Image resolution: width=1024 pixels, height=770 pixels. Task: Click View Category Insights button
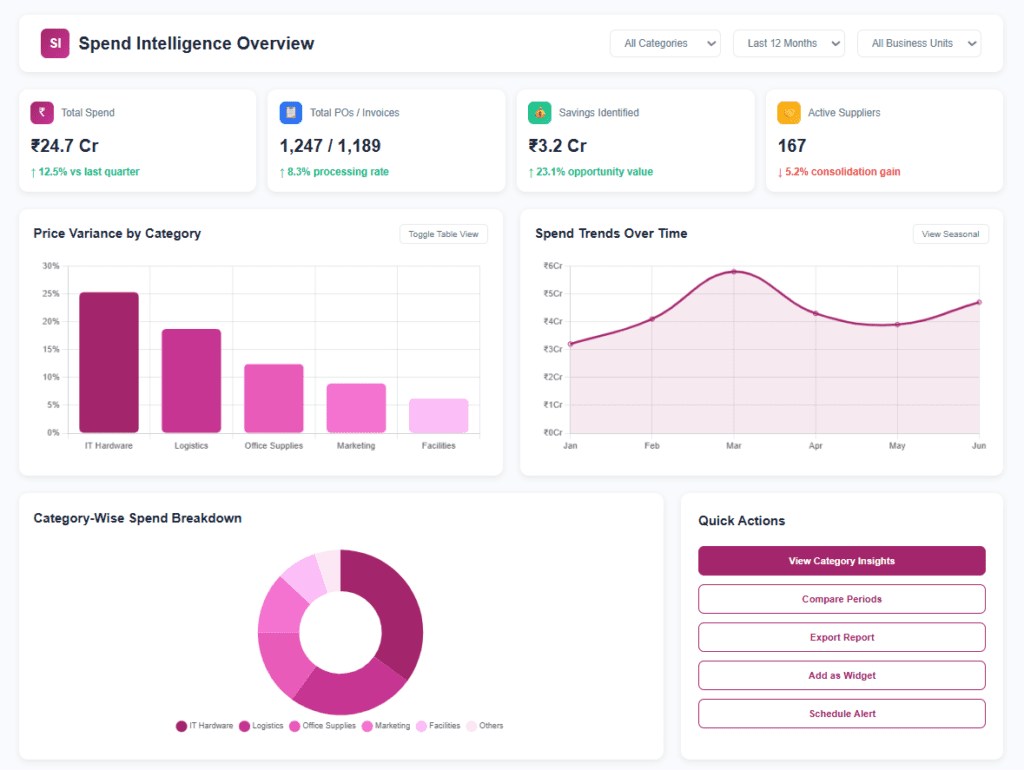coord(841,561)
